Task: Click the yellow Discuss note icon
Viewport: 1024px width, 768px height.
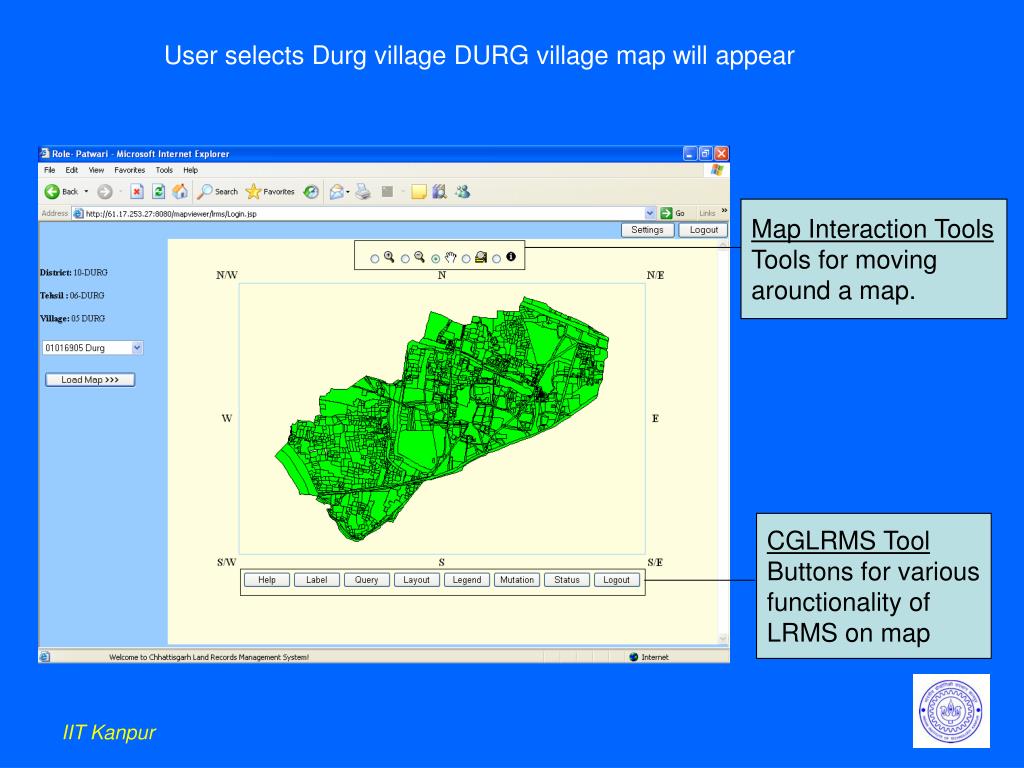Action: 419,191
